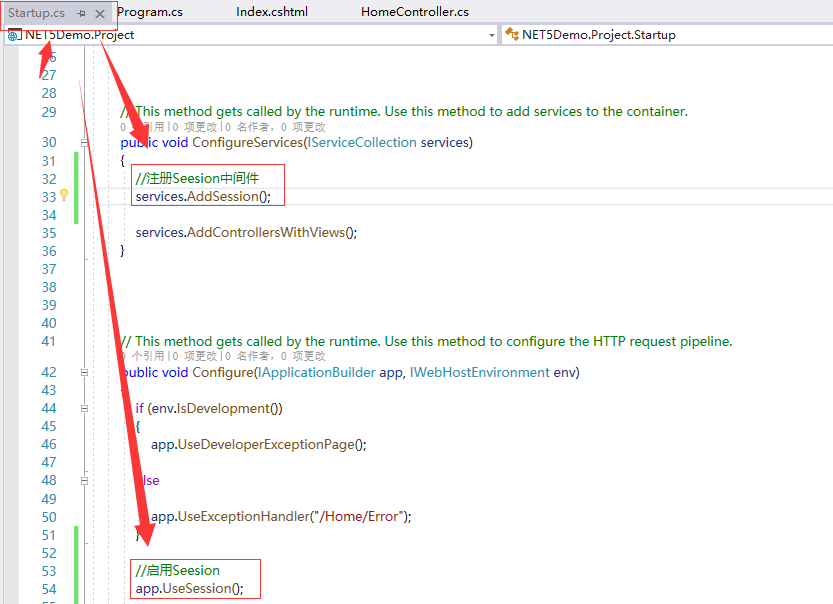Collapse the else block at line 48
This screenshot has height=604, width=833.
coord(84,480)
